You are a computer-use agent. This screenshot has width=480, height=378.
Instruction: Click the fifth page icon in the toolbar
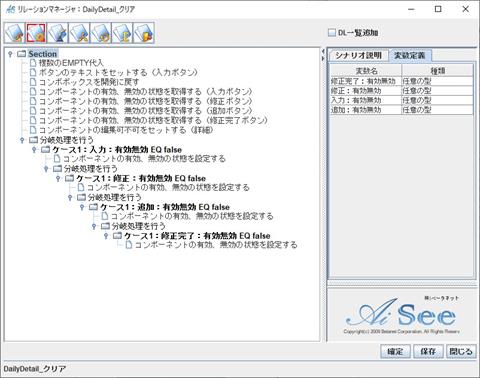pyautogui.click(x=101, y=33)
